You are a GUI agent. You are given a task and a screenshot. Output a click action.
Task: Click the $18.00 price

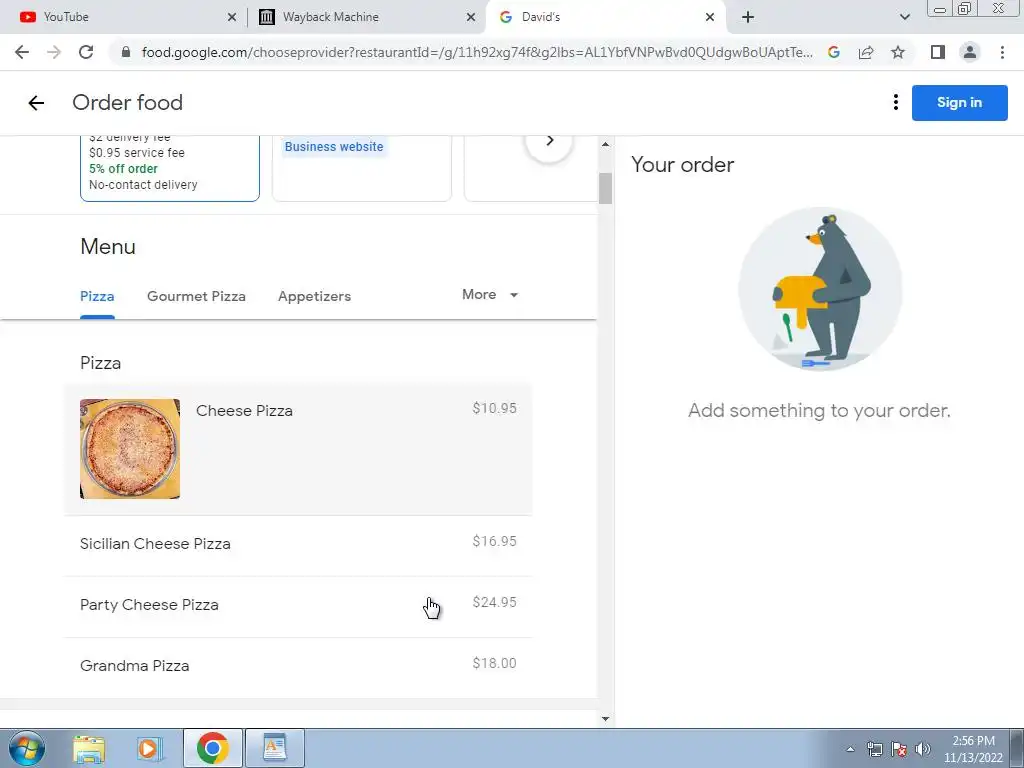click(x=494, y=664)
